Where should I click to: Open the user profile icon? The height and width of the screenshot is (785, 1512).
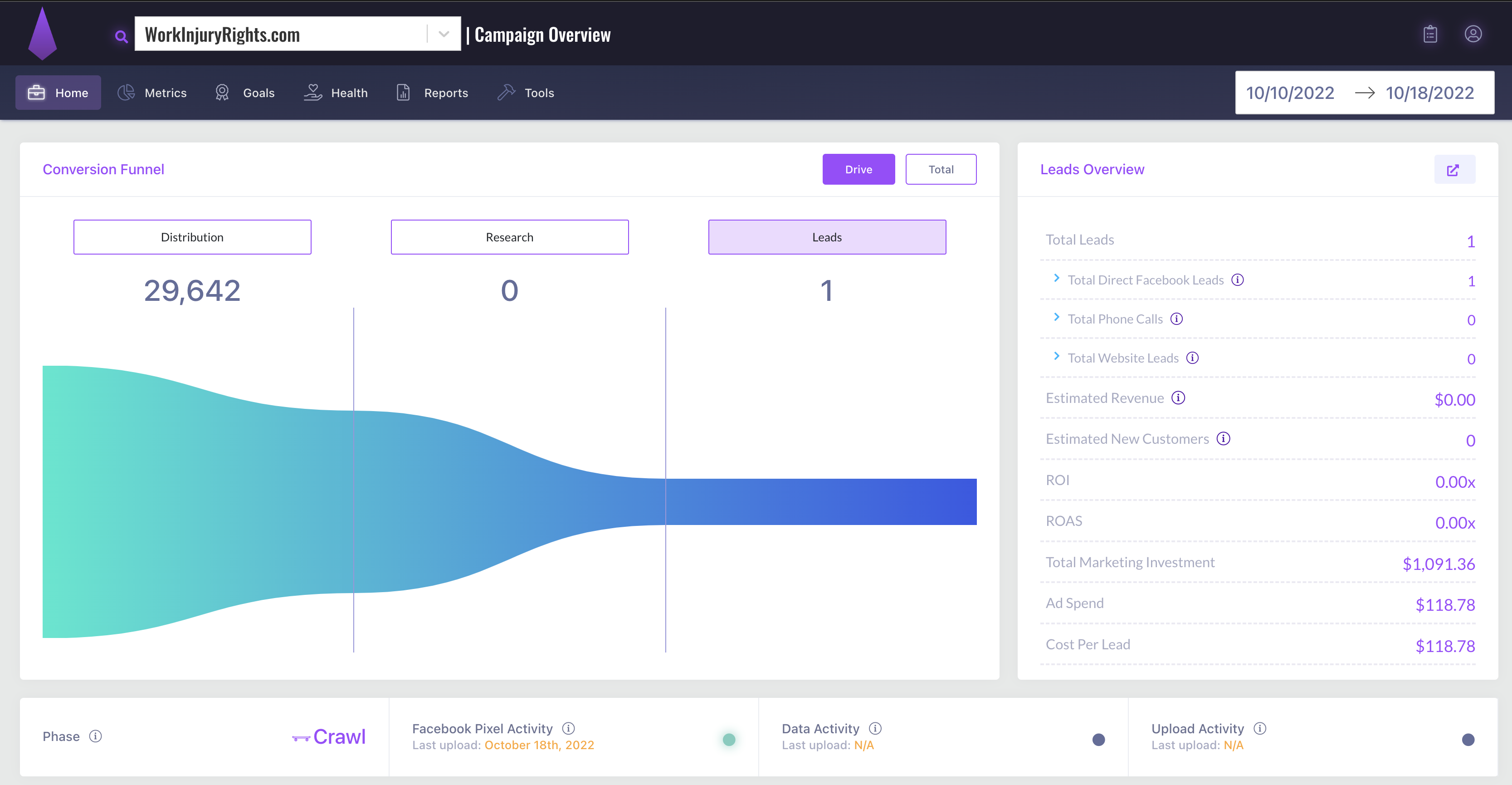pos(1473,34)
